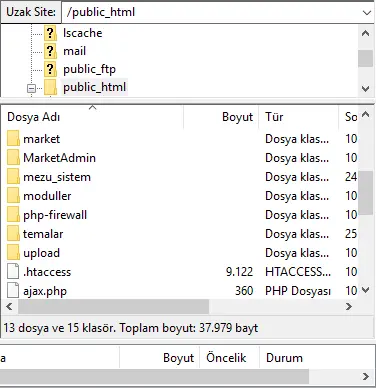Click the tree panel scroll down arrow
Screen dimensions: 376x388
[365, 89]
